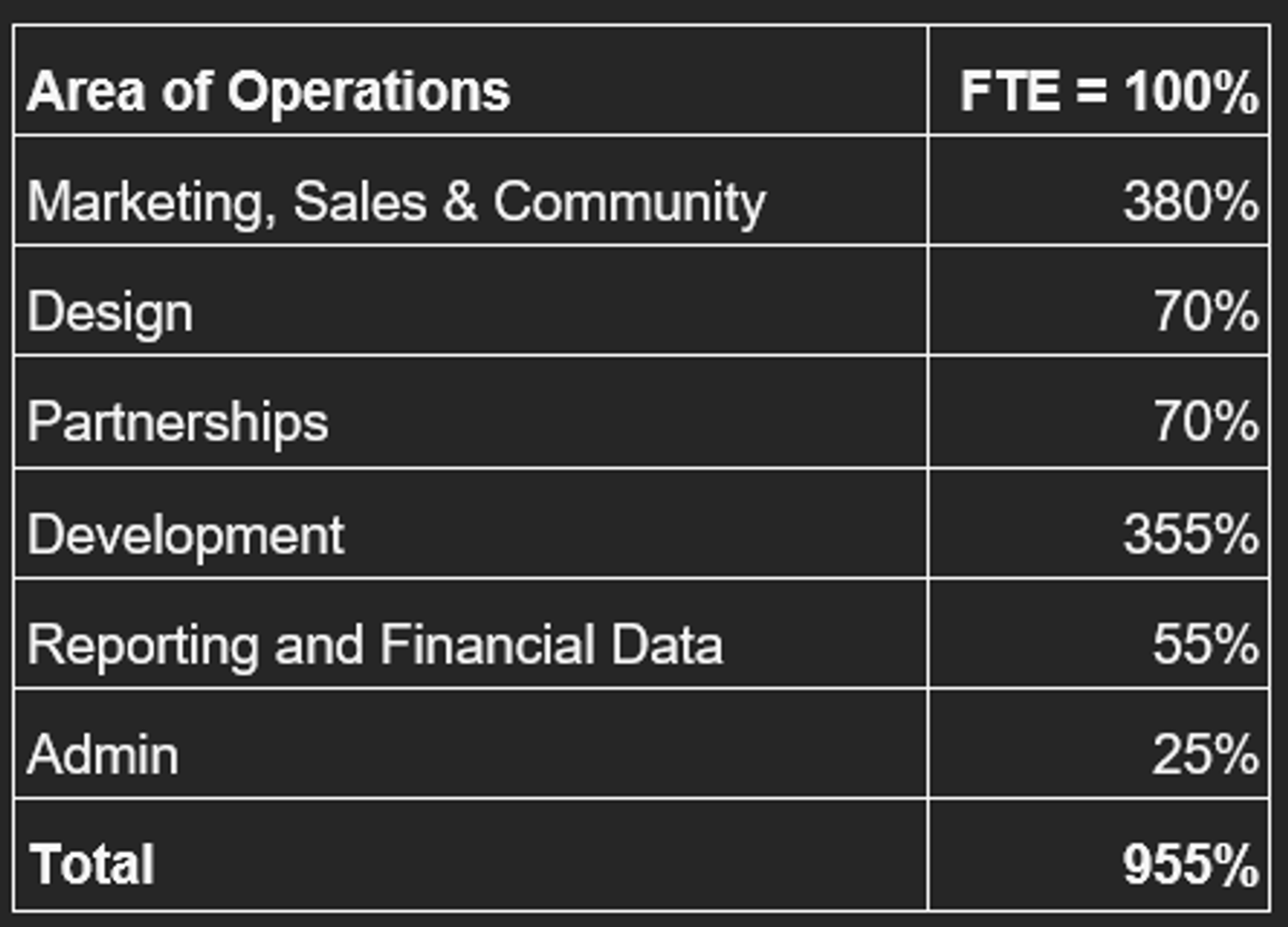
Task: Click the 380% value cell
Action: (1190, 202)
